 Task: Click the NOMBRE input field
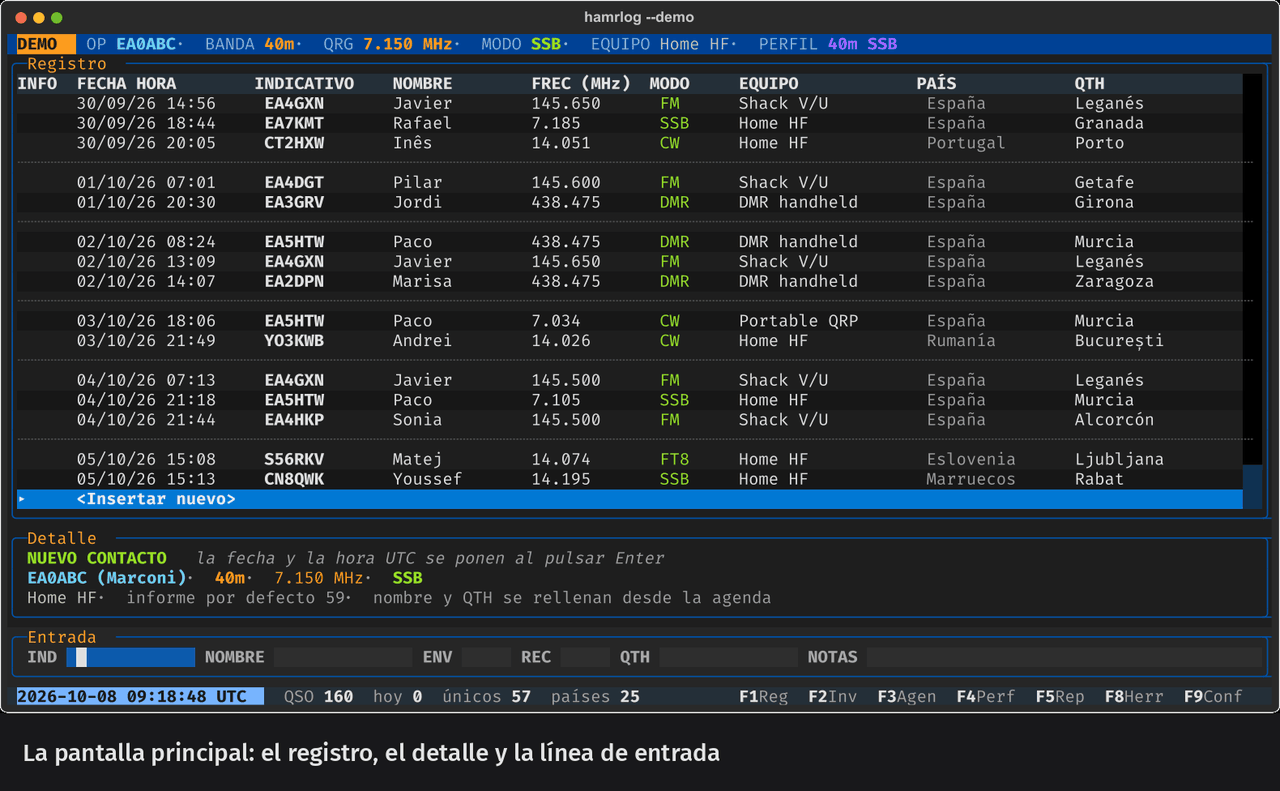343,657
